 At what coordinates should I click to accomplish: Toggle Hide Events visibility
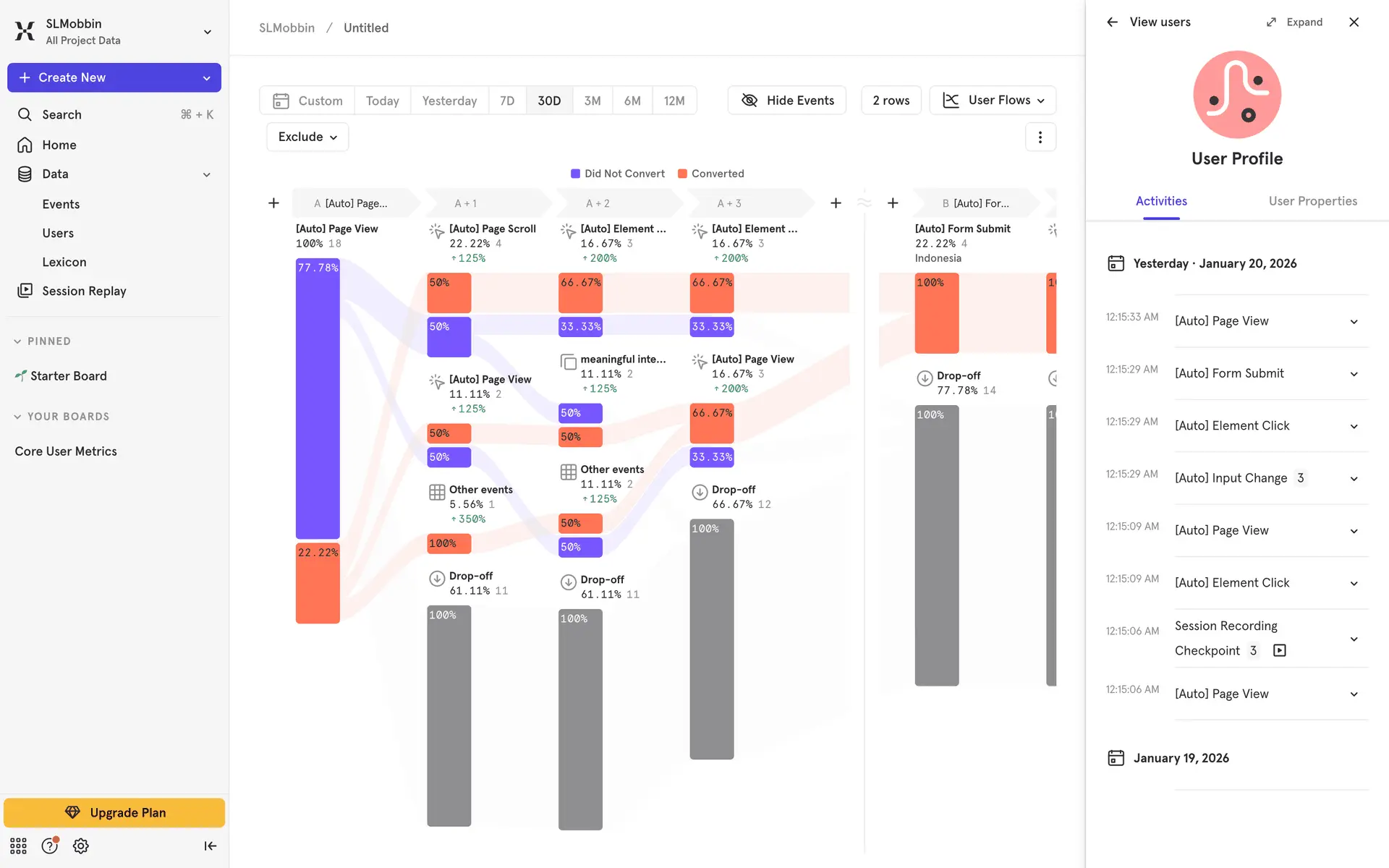click(787, 101)
